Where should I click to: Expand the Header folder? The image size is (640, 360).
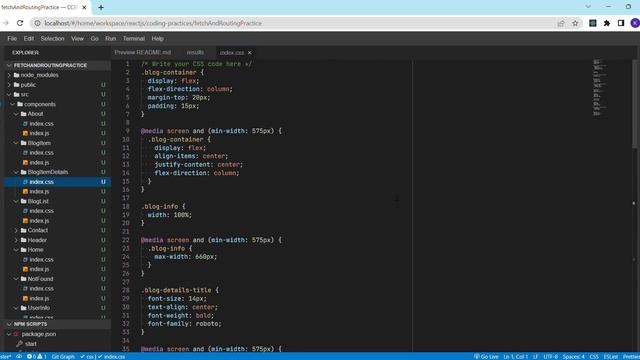click(16, 240)
